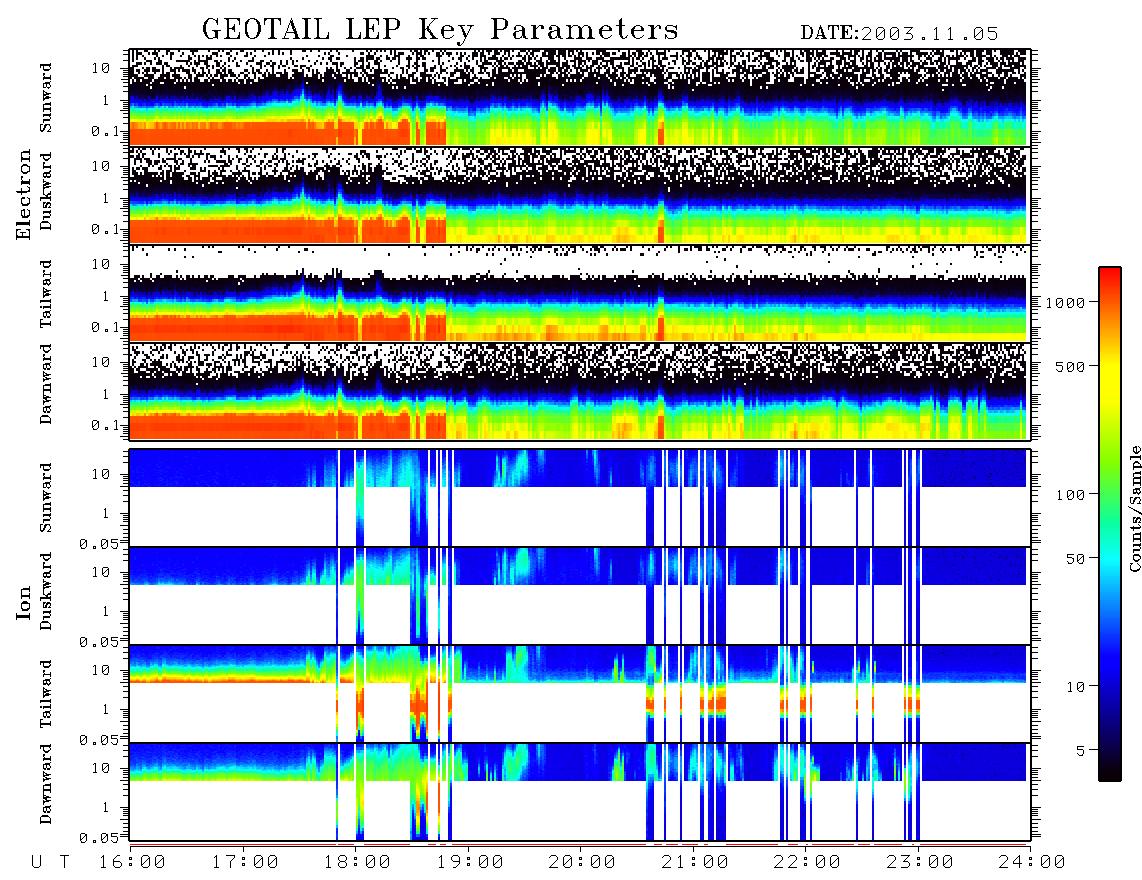Click the "20:00" time tick label
The image size is (1142, 880).
[582, 862]
